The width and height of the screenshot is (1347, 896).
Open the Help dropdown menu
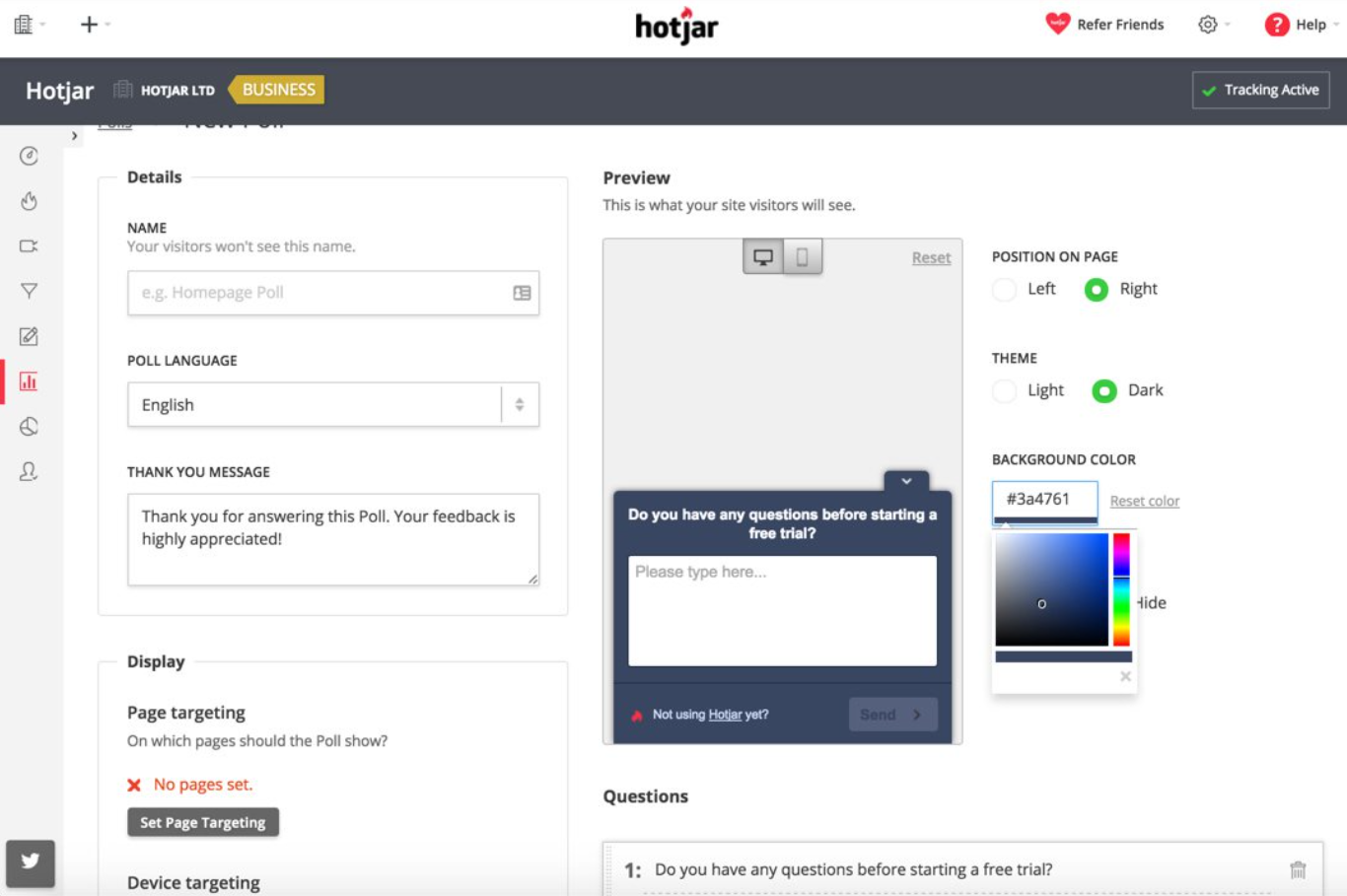(x=1302, y=25)
